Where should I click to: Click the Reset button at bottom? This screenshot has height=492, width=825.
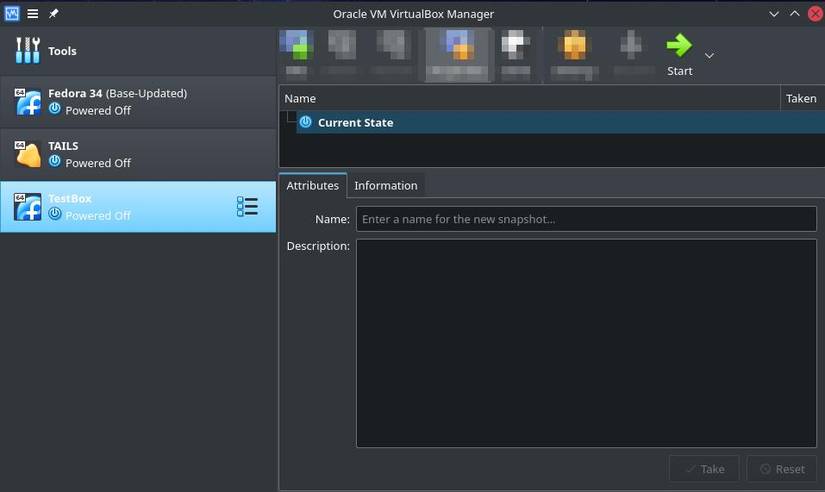(x=782, y=469)
